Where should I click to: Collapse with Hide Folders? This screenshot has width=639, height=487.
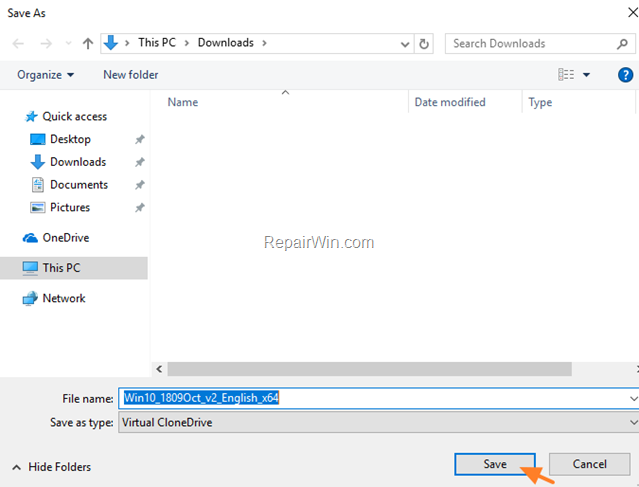[51, 467]
